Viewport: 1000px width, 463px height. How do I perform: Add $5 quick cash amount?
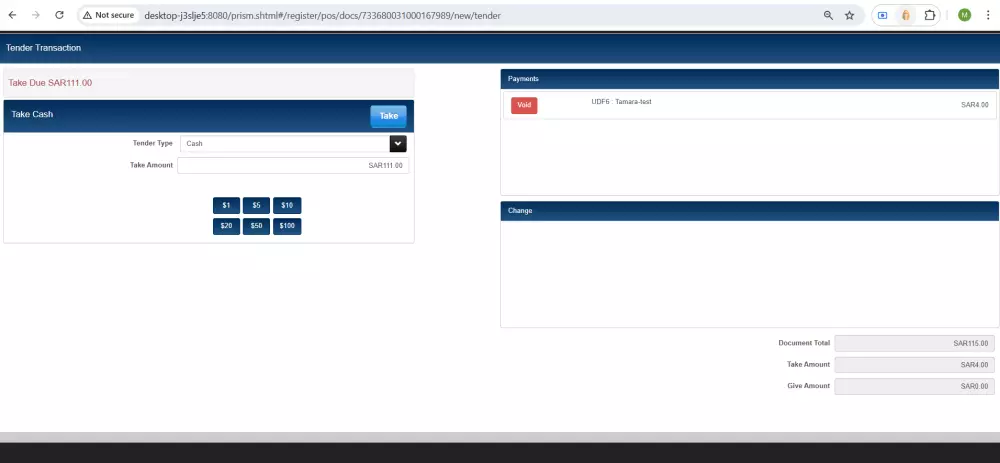(x=256, y=205)
